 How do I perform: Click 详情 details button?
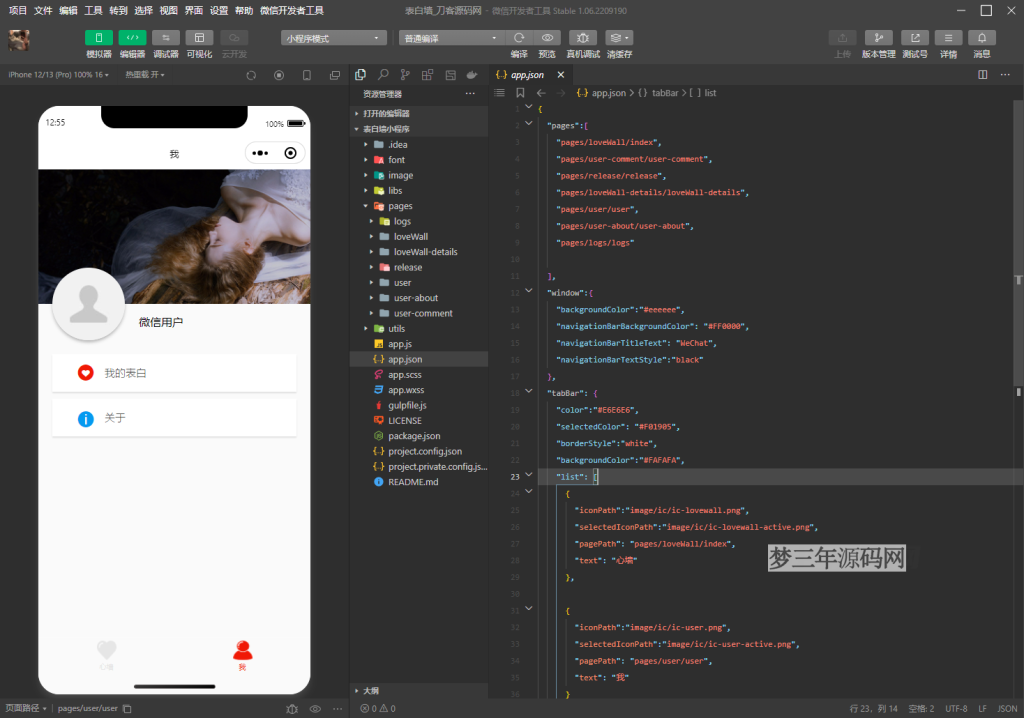click(x=948, y=38)
